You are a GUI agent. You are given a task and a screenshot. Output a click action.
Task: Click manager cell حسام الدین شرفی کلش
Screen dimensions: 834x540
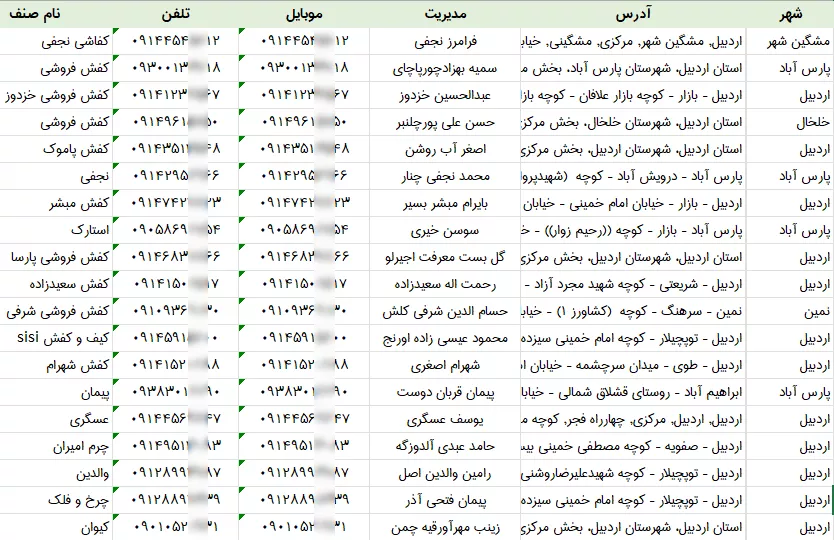tap(445, 312)
